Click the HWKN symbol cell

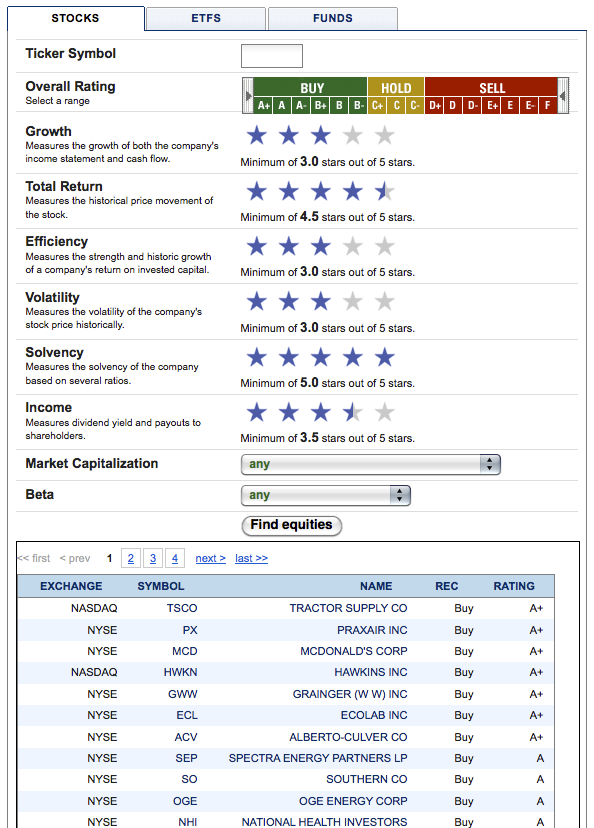coord(181,672)
